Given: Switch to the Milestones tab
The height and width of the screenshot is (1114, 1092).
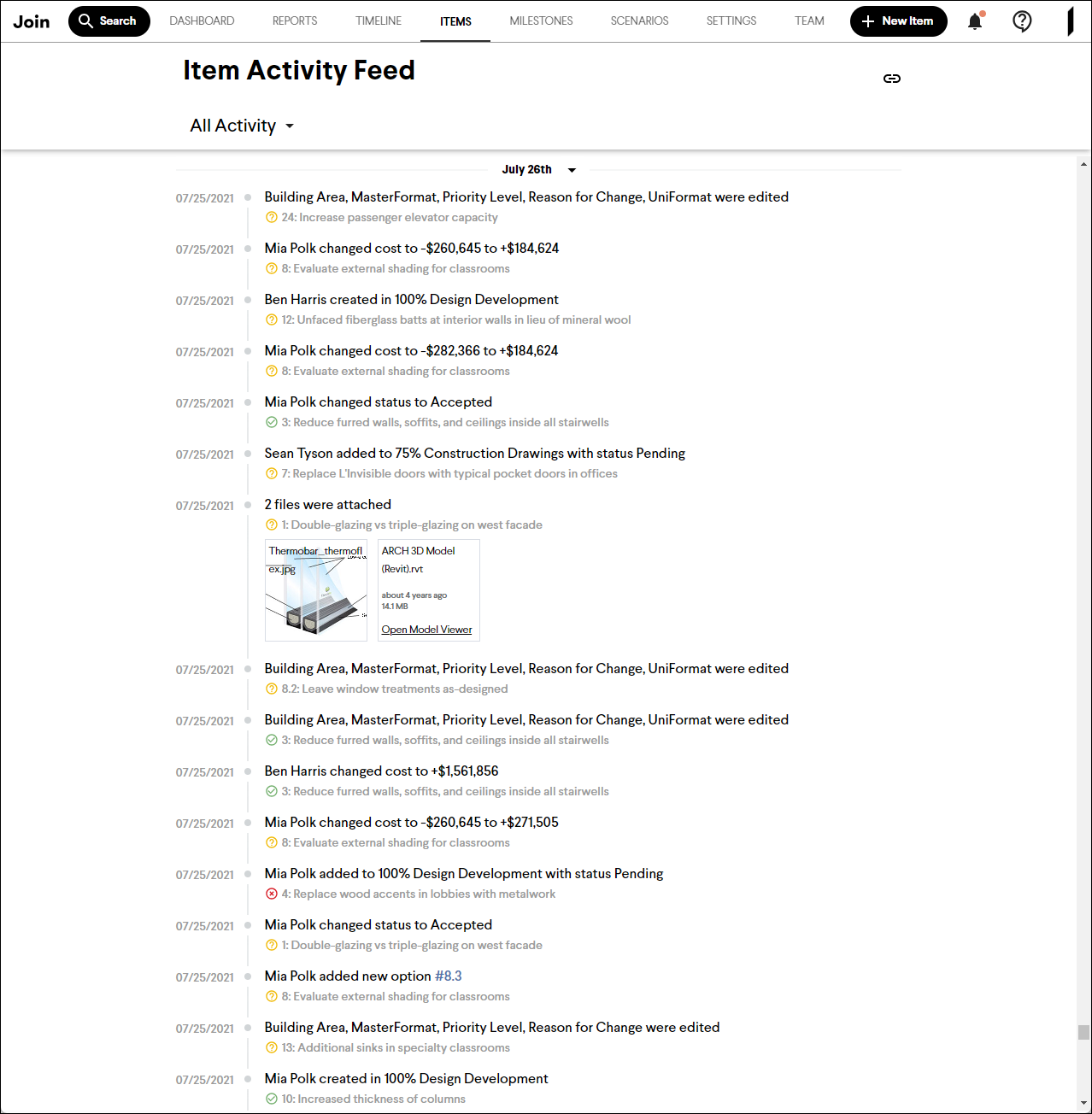Looking at the screenshot, I should 541,21.
